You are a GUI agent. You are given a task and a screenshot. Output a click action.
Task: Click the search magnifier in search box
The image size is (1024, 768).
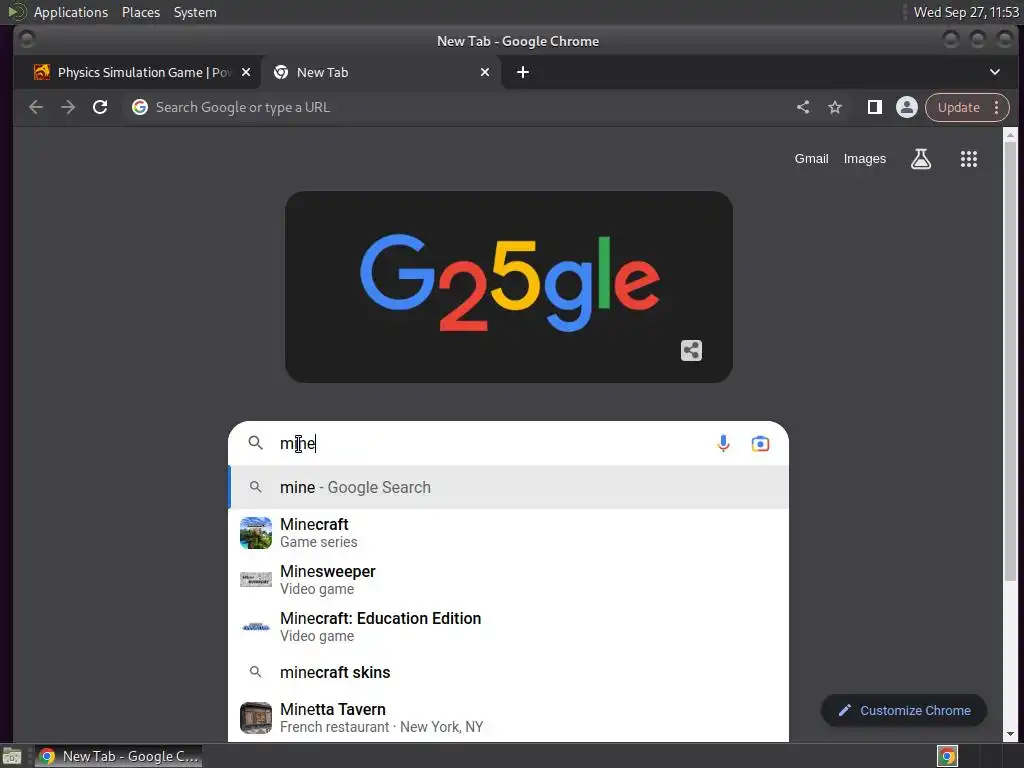click(x=255, y=443)
